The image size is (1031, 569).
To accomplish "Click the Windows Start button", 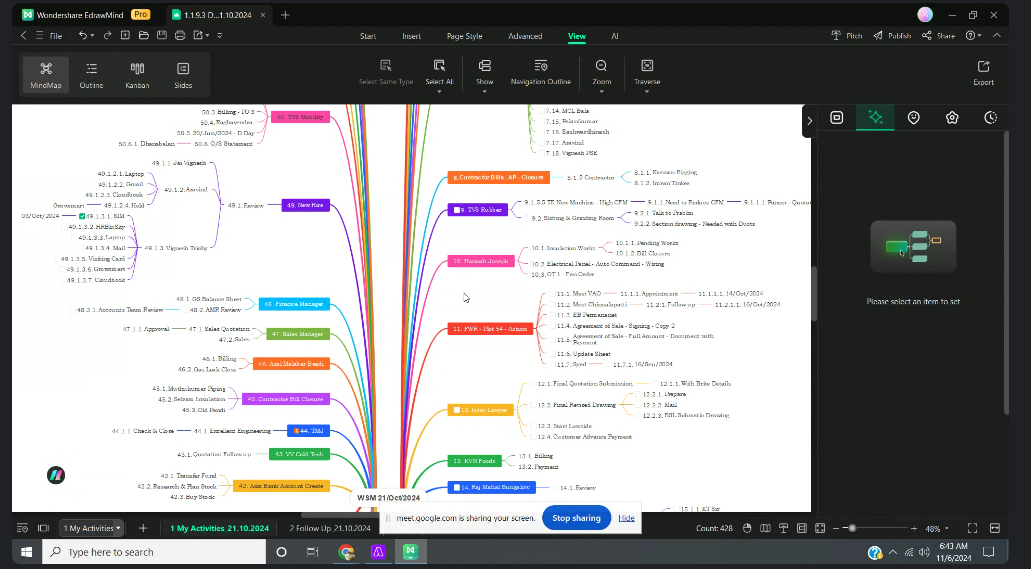I will [26, 552].
